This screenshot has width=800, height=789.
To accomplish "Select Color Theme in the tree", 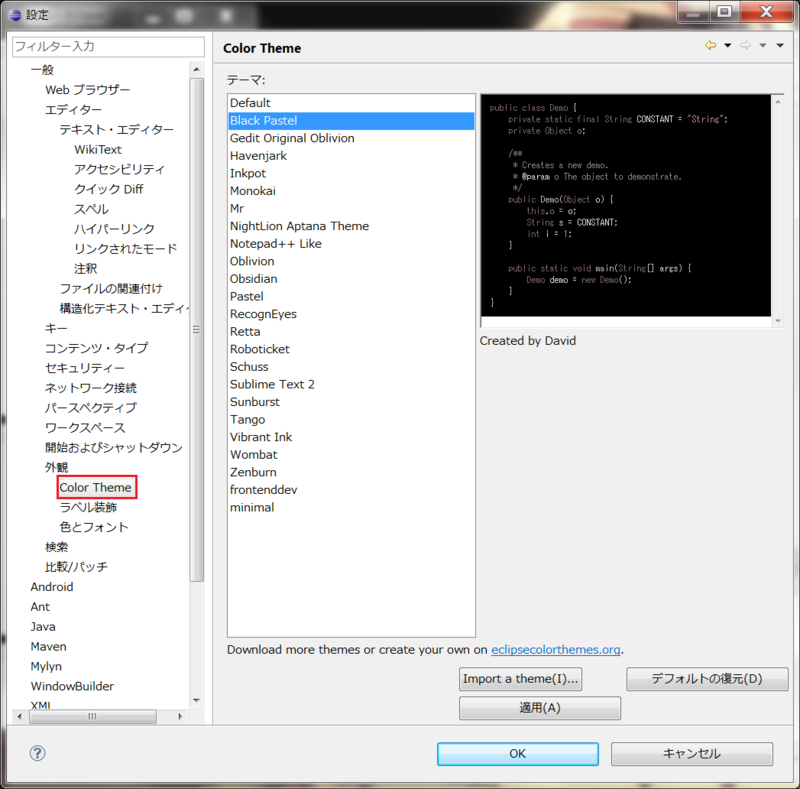I will tap(96, 488).
